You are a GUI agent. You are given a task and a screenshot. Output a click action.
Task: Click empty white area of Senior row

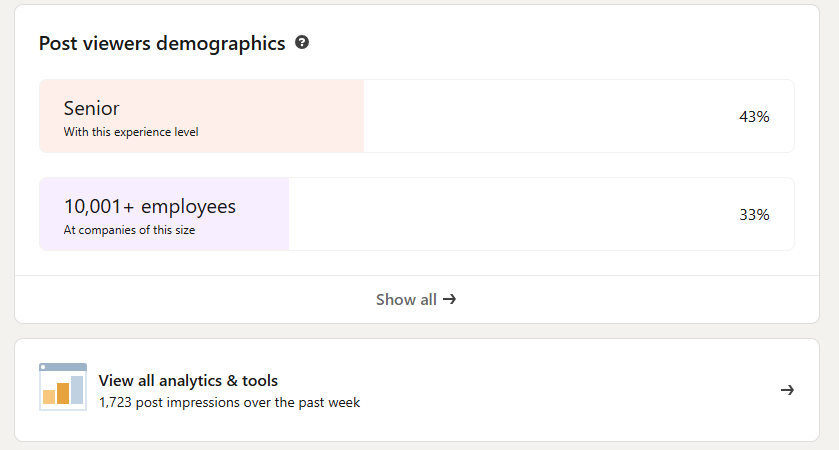point(546,116)
